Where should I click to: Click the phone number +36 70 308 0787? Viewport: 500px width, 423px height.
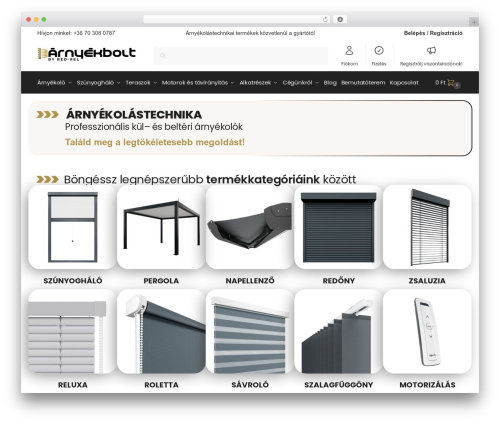[x=94, y=33]
